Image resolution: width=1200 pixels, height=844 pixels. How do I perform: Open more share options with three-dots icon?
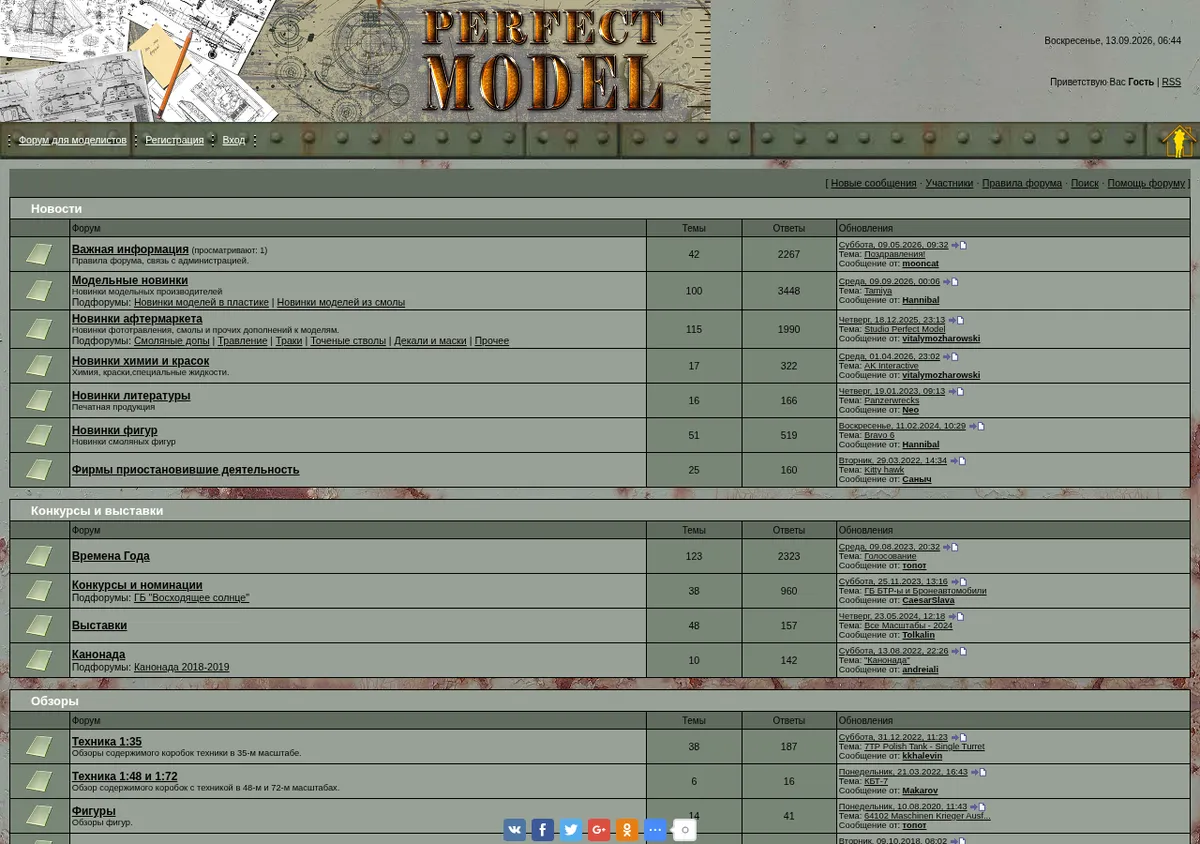655,829
